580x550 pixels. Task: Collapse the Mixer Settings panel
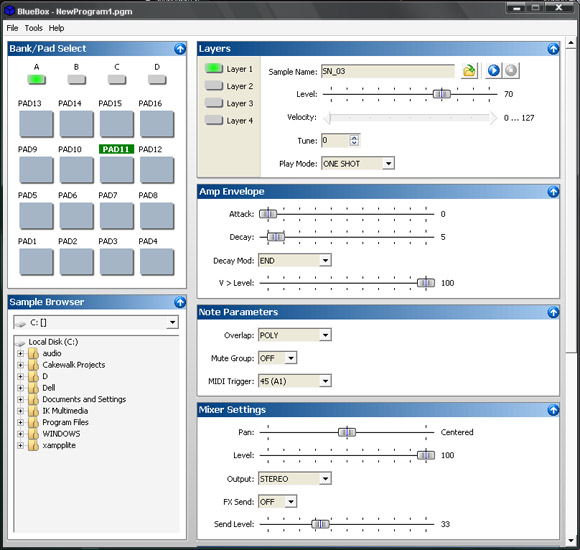(553, 410)
